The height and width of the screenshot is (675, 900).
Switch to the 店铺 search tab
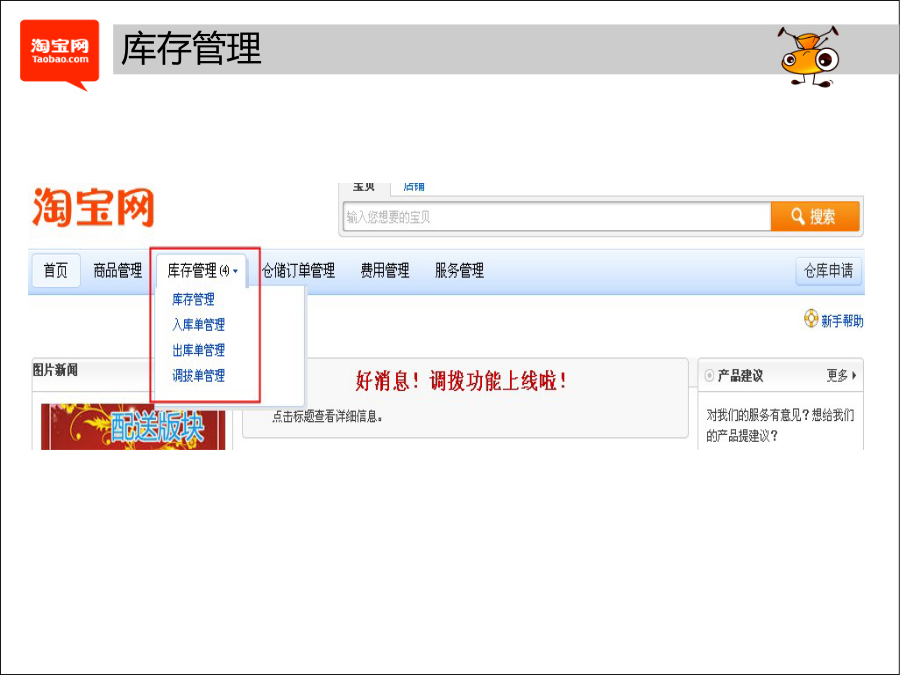click(414, 188)
